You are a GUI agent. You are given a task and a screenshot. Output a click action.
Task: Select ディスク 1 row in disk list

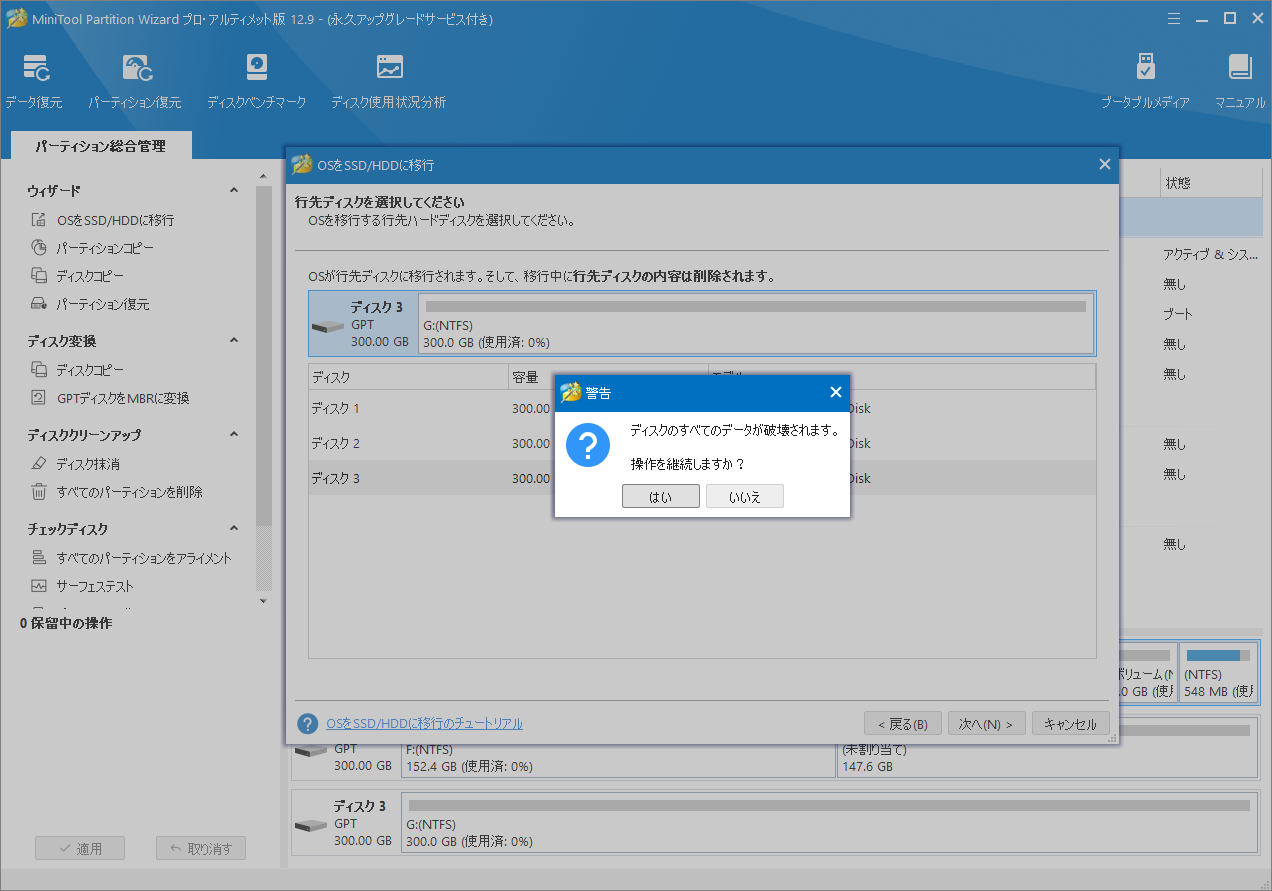(x=702, y=408)
